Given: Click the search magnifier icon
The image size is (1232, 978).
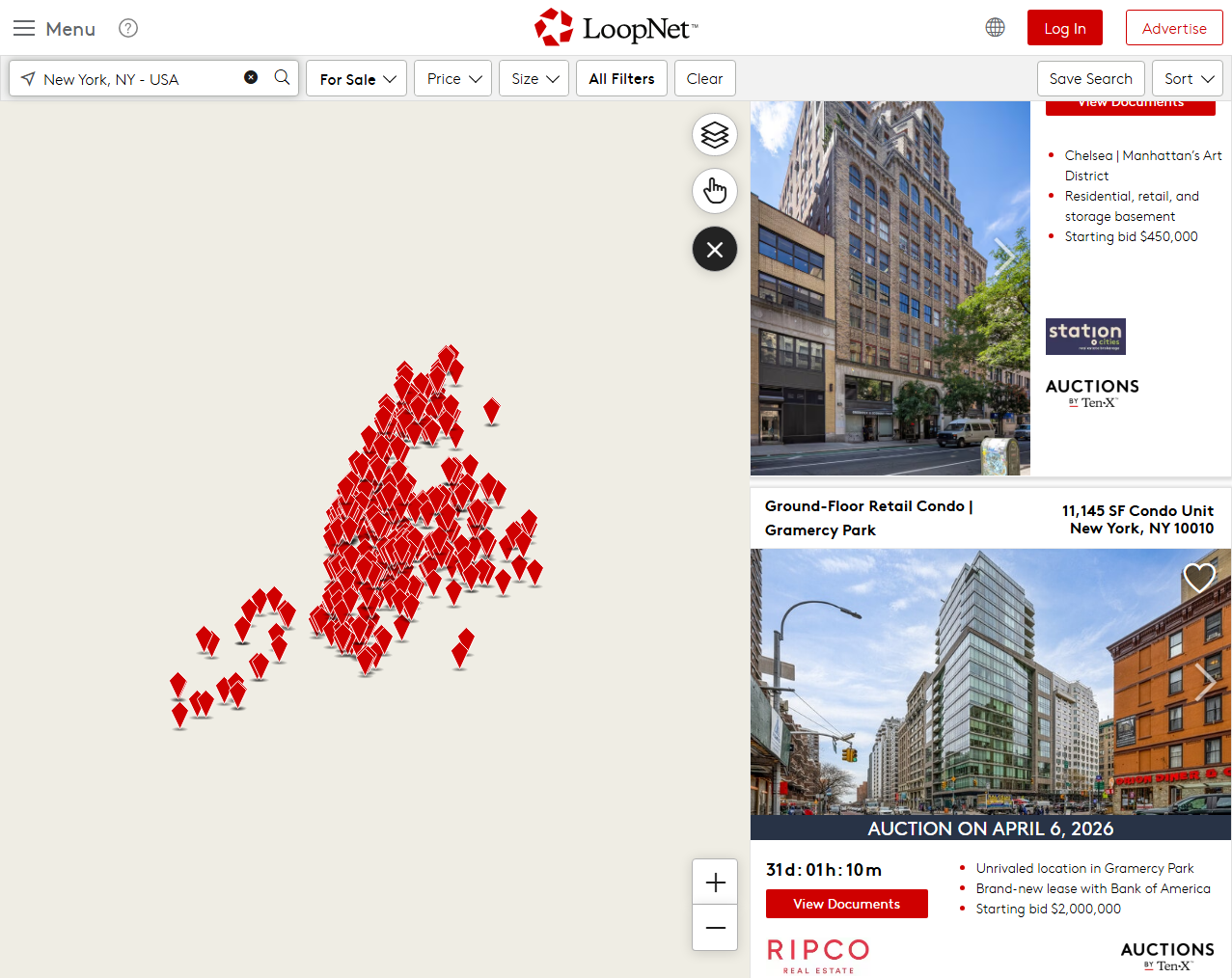Looking at the screenshot, I should pos(282,77).
